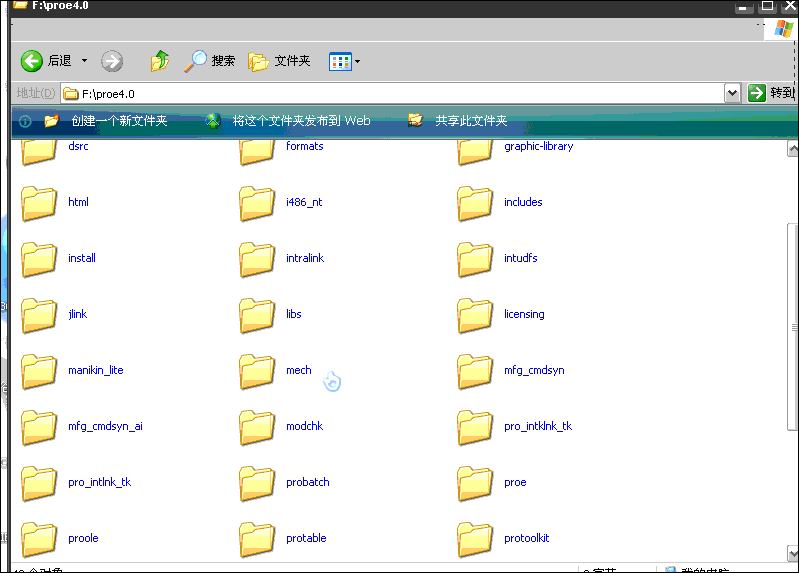
Task: Select the intudfs folder icon
Action: coord(475,259)
